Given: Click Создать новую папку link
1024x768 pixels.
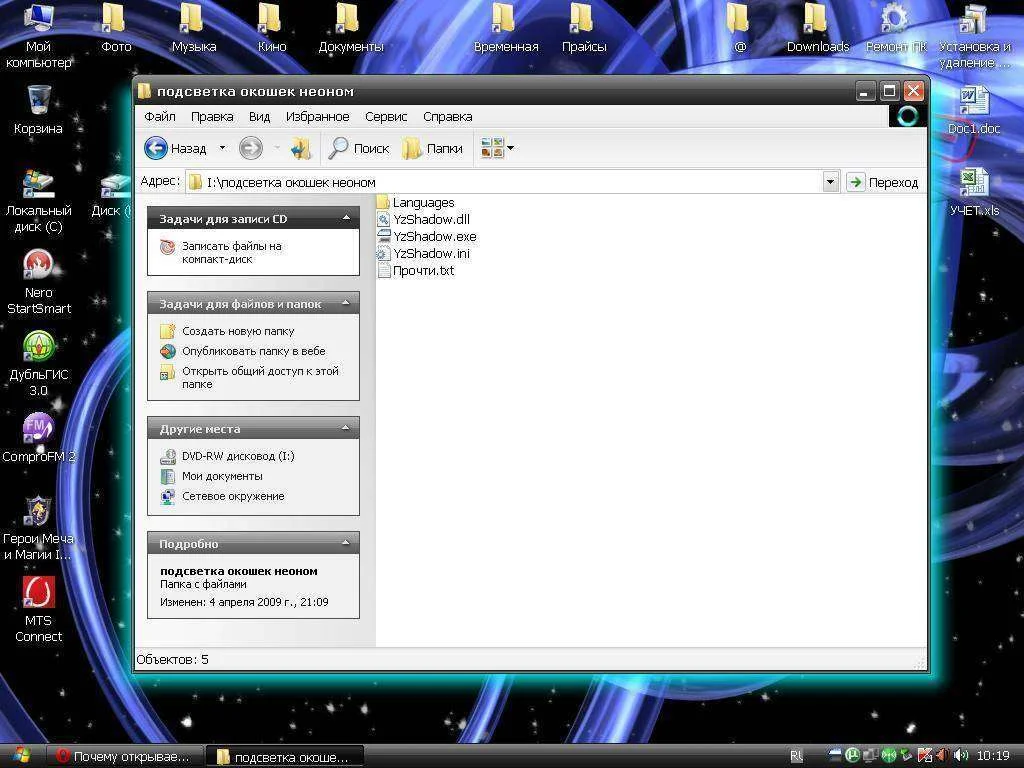Looking at the screenshot, I should click(x=237, y=331).
